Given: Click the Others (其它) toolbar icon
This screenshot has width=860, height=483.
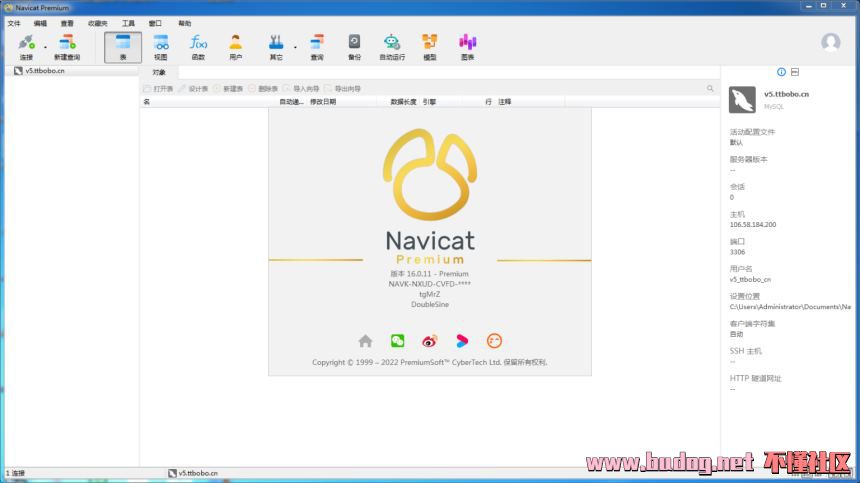Looking at the screenshot, I should (276, 47).
